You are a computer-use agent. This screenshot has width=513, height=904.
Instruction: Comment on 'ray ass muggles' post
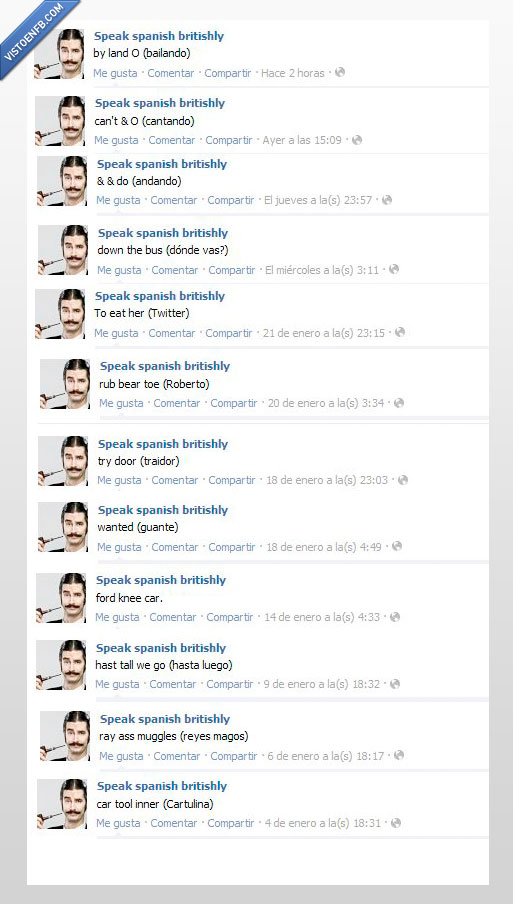(176, 756)
